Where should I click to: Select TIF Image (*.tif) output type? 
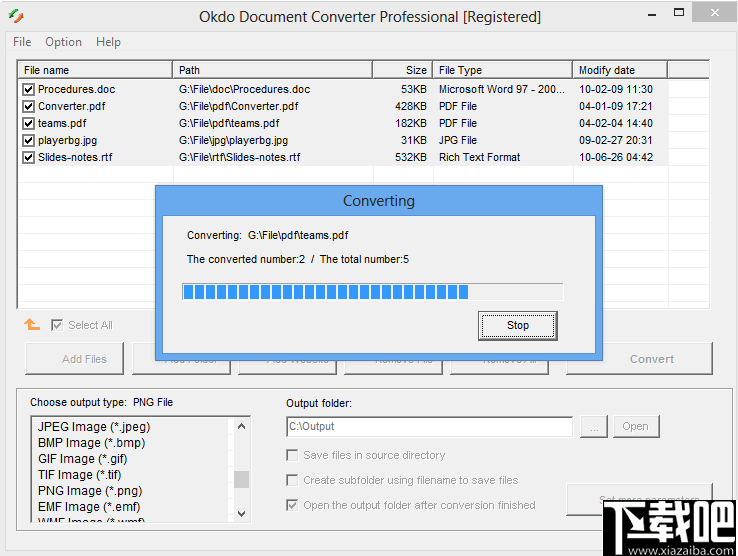80,475
